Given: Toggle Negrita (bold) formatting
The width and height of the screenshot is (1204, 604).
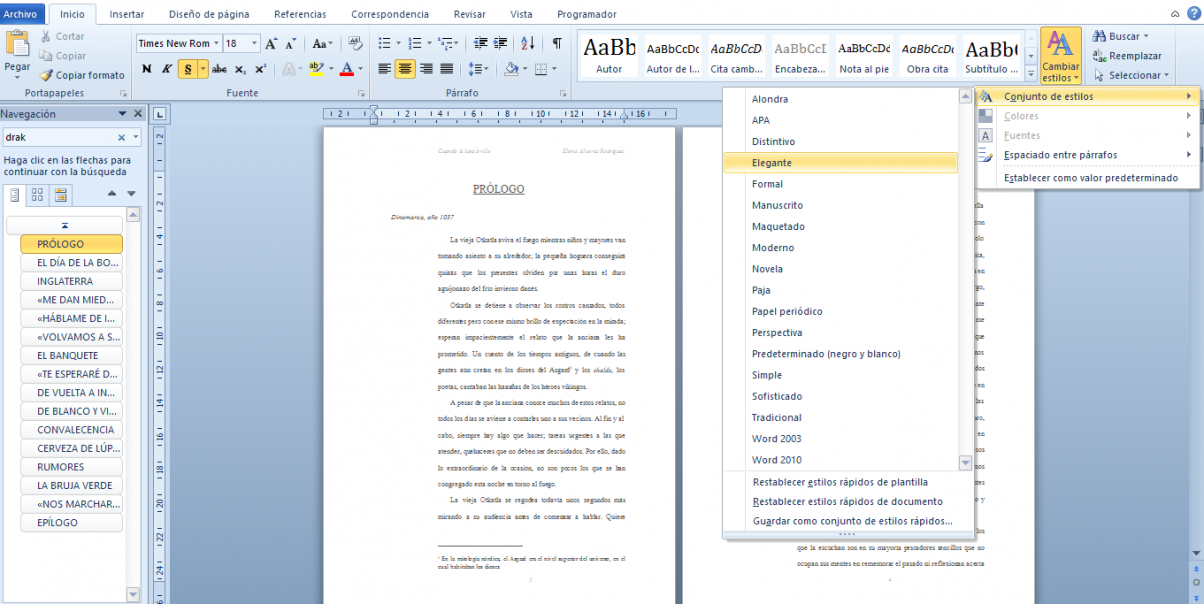Looking at the screenshot, I should (145, 68).
